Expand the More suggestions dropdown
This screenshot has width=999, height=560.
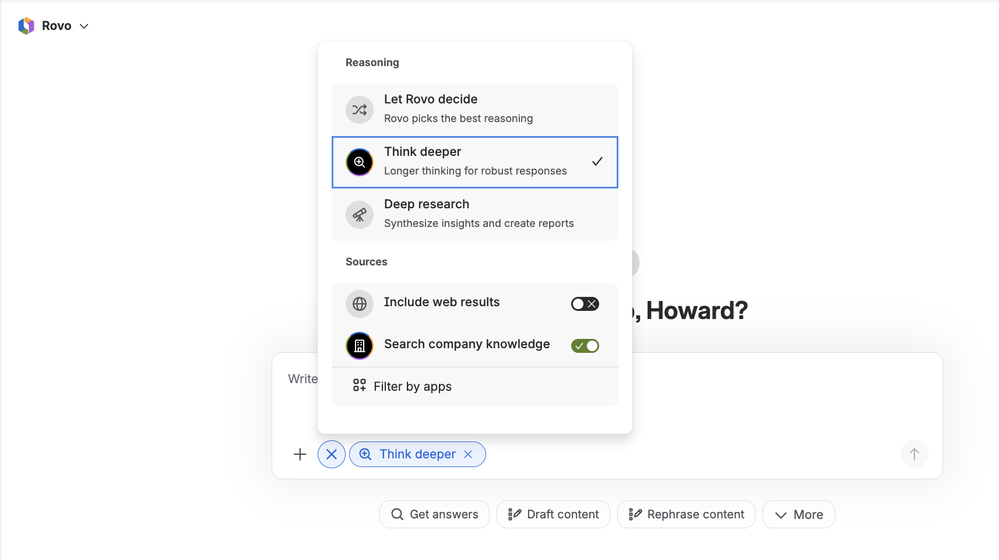point(799,514)
